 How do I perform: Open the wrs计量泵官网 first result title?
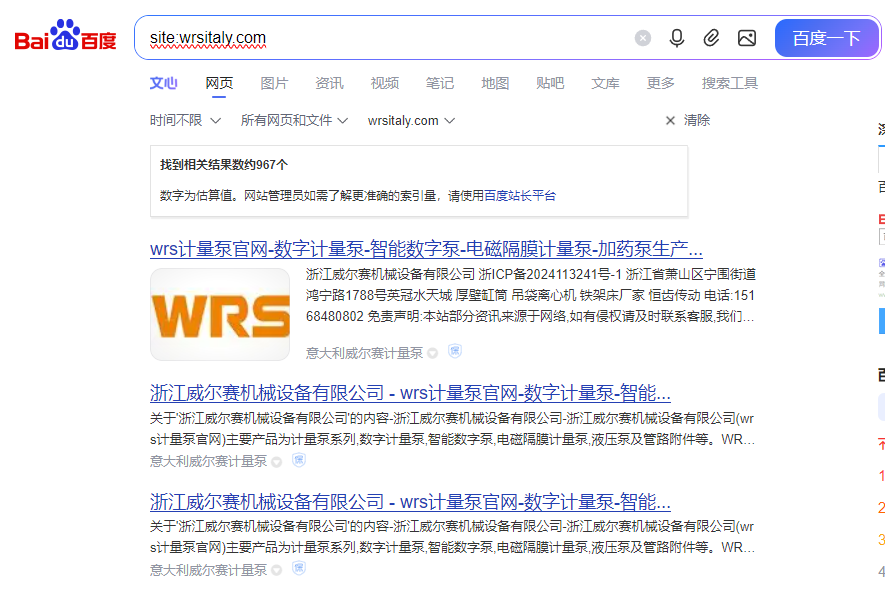click(426, 248)
